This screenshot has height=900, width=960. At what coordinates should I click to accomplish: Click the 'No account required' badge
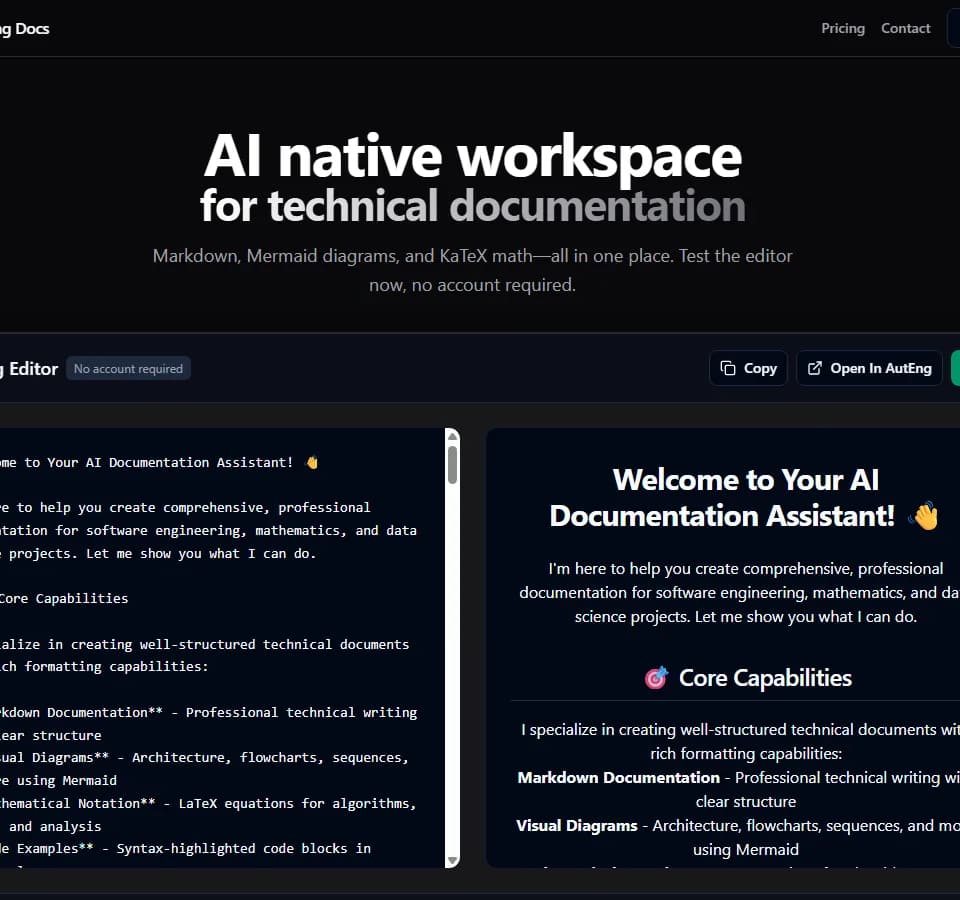tap(129, 369)
